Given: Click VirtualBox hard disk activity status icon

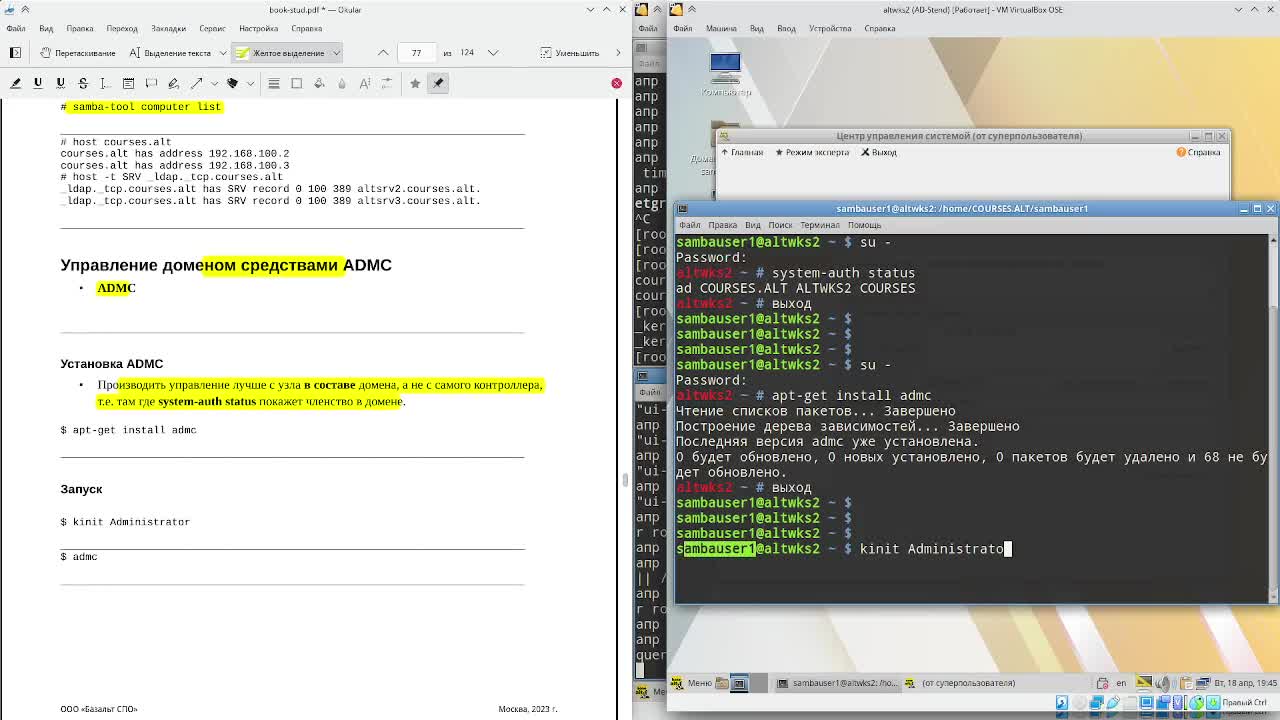Looking at the screenshot, I should (1061, 702).
